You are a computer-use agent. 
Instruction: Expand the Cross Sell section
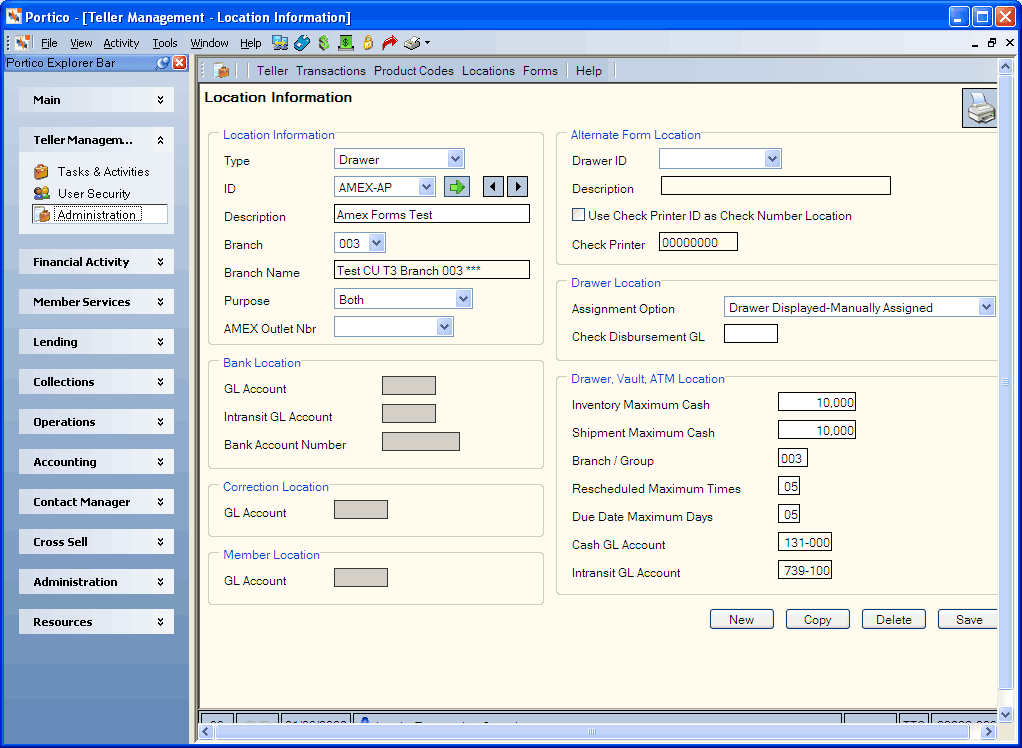pyautogui.click(x=96, y=542)
